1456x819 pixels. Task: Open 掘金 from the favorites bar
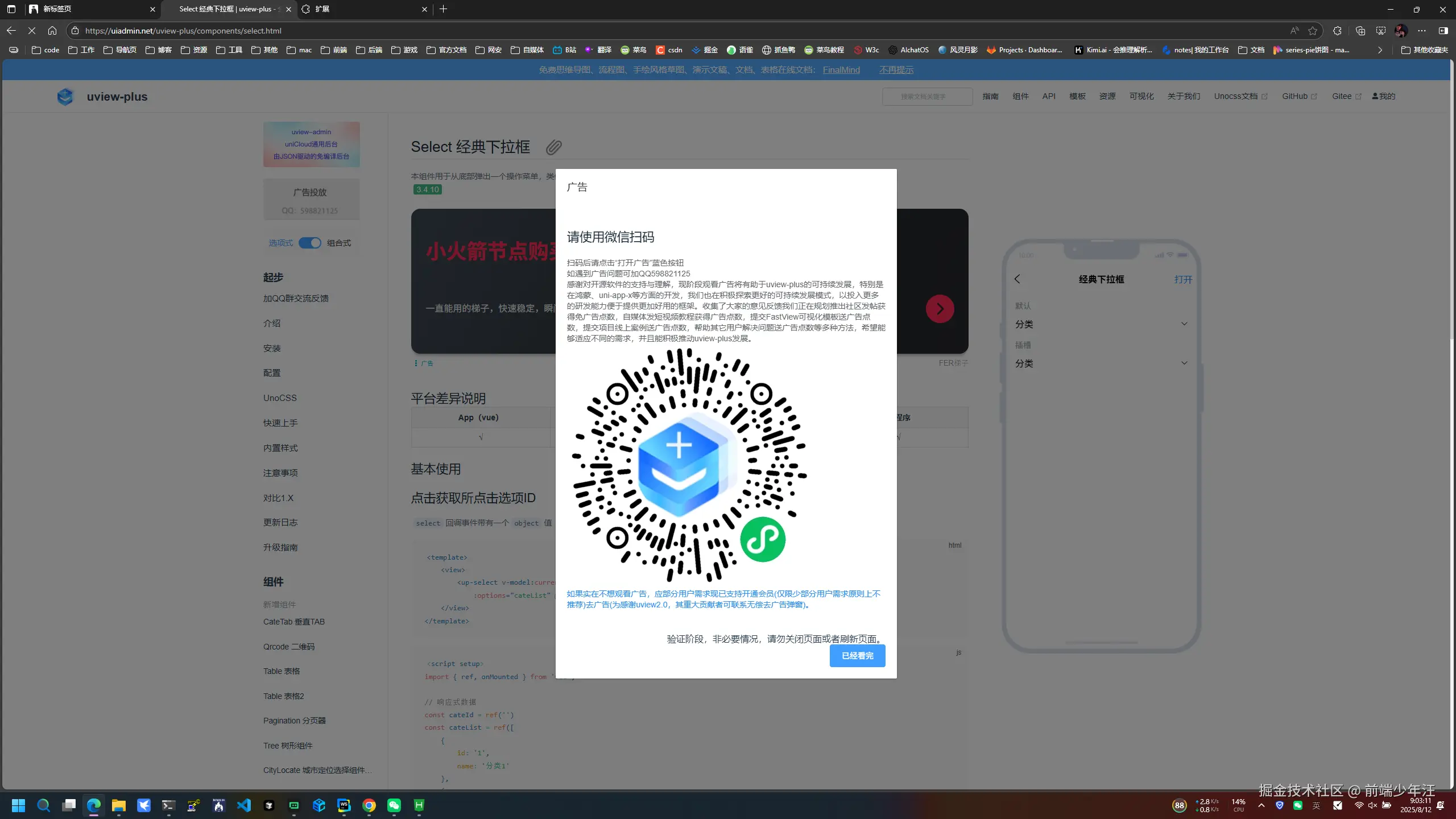click(704, 50)
